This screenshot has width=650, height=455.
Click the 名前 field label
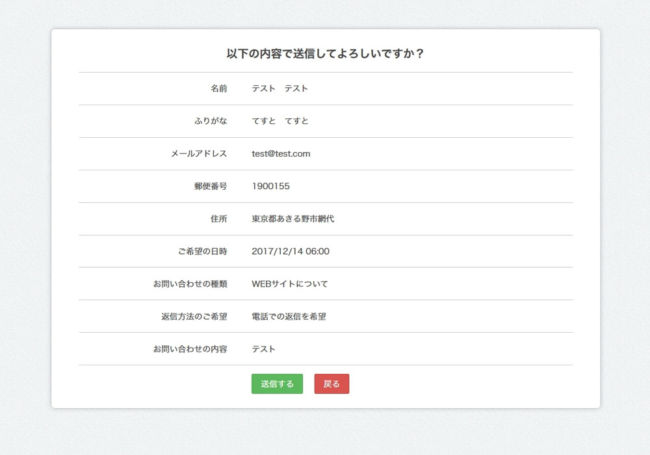click(x=218, y=89)
